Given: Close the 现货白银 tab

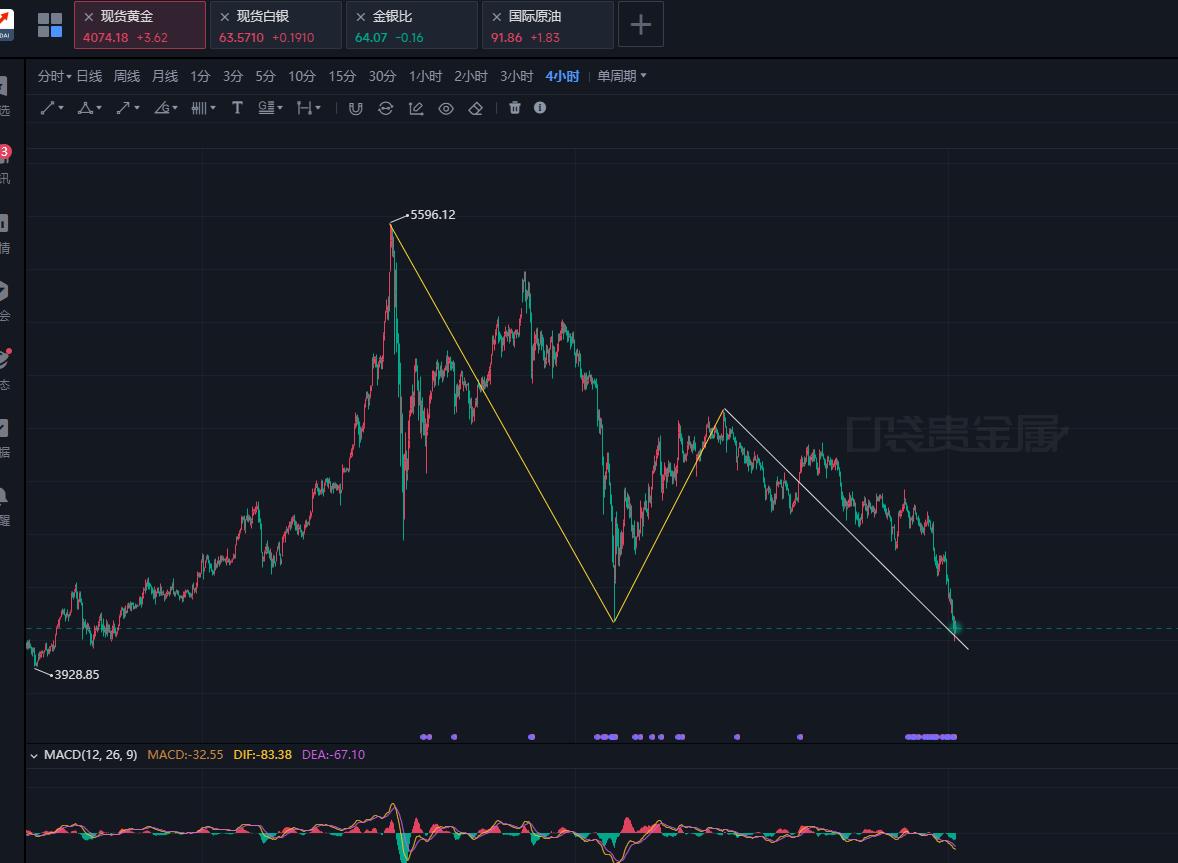Looking at the screenshot, I should pyautogui.click(x=225, y=17).
